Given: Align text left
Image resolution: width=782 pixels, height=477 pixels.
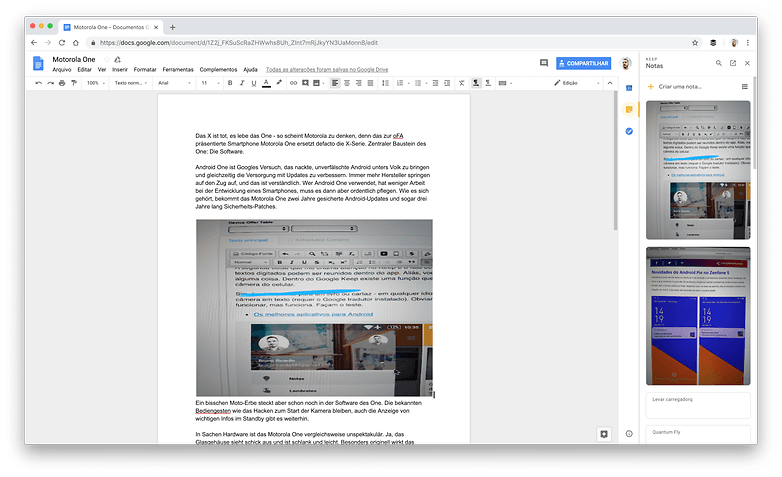Looking at the screenshot, I should pyautogui.click(x=335, y=83).
